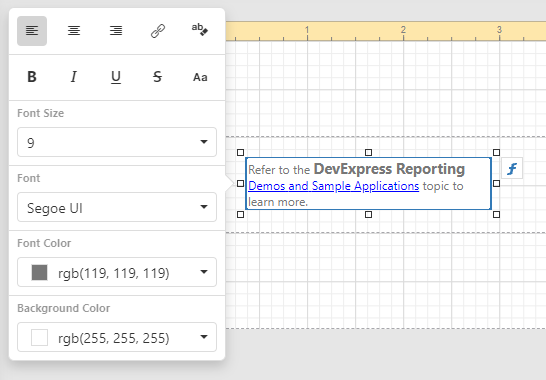Image resolution: width=546 pixels, height=380 pixels.
Task: Open the expression editor f icon
Action: pos(512,169)
